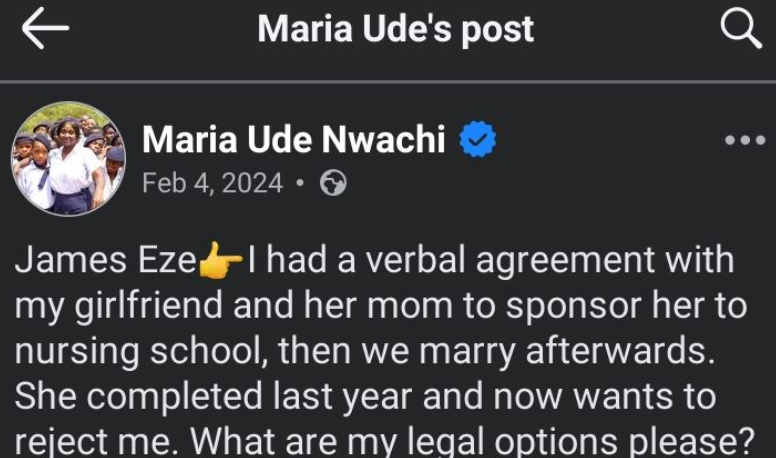Image resolution: width=776 pixels, height=458 pixels.
Task: Click the name James Eze in post
Action: [105, 261]
